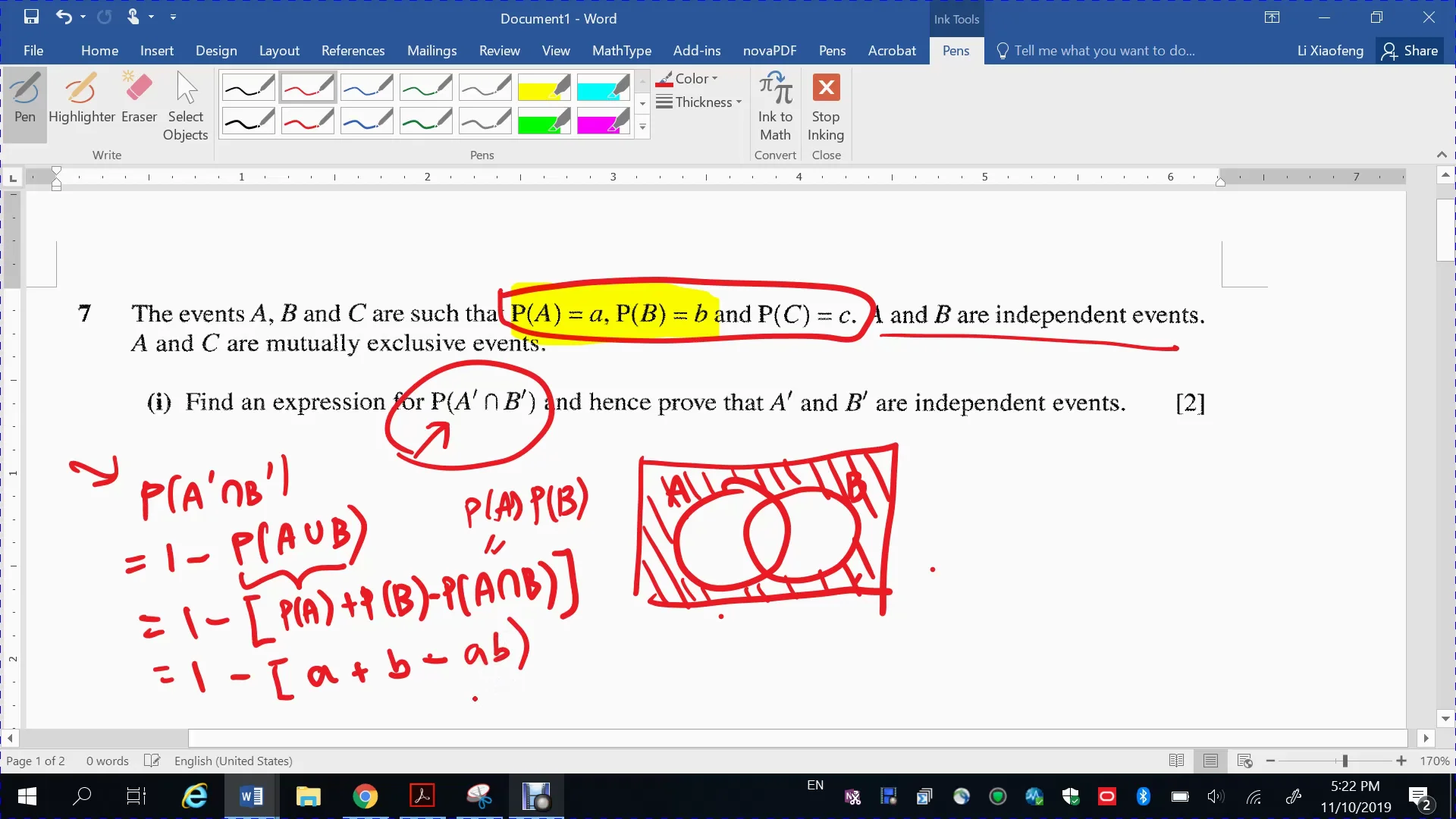Viewport: 1456px width, 819px height.
Task: Open the File tab
Action: pyautogui.click(x=33, y=51)
